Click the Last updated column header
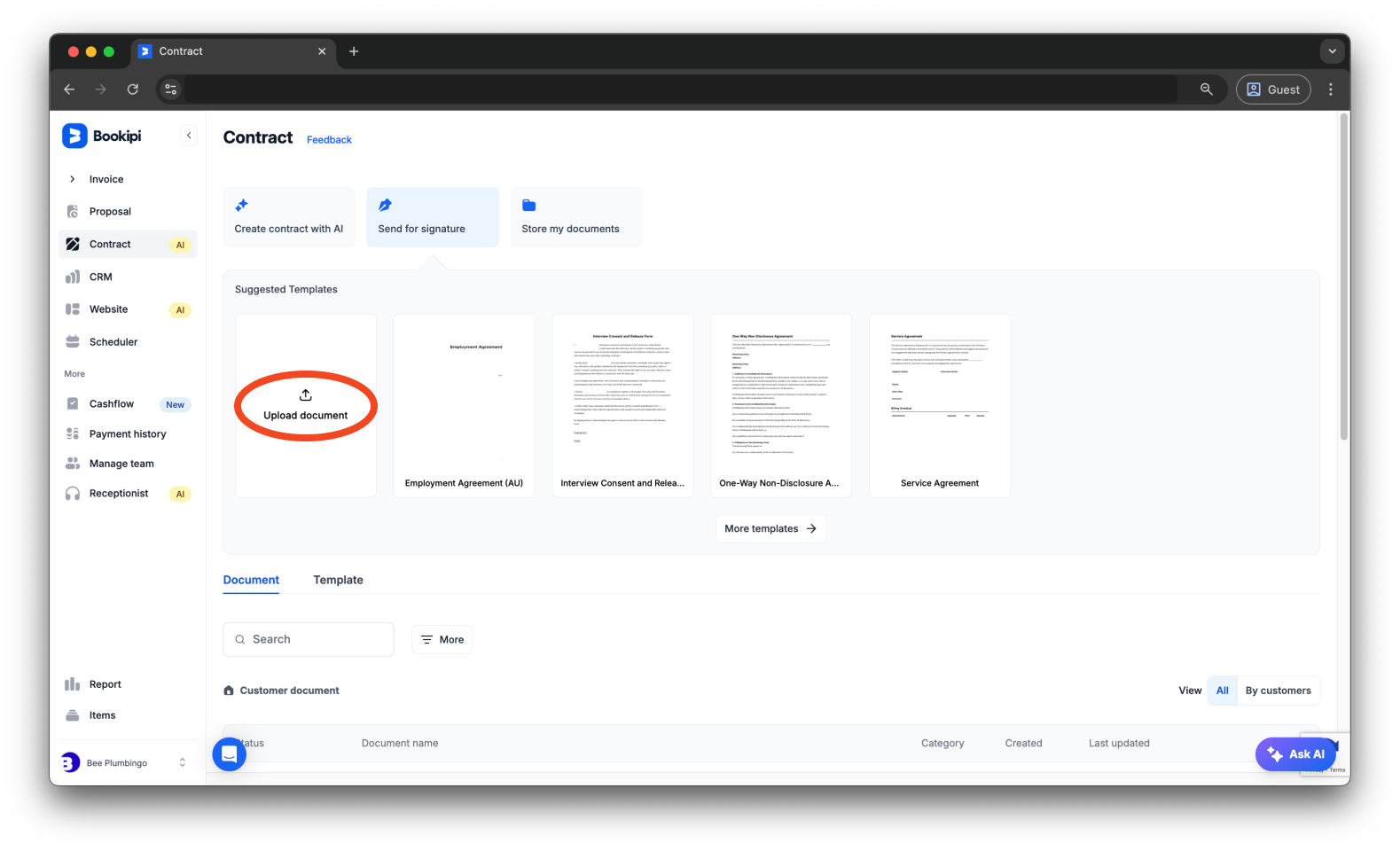This screenshot has height=851, width=1400. point(1119,744)
